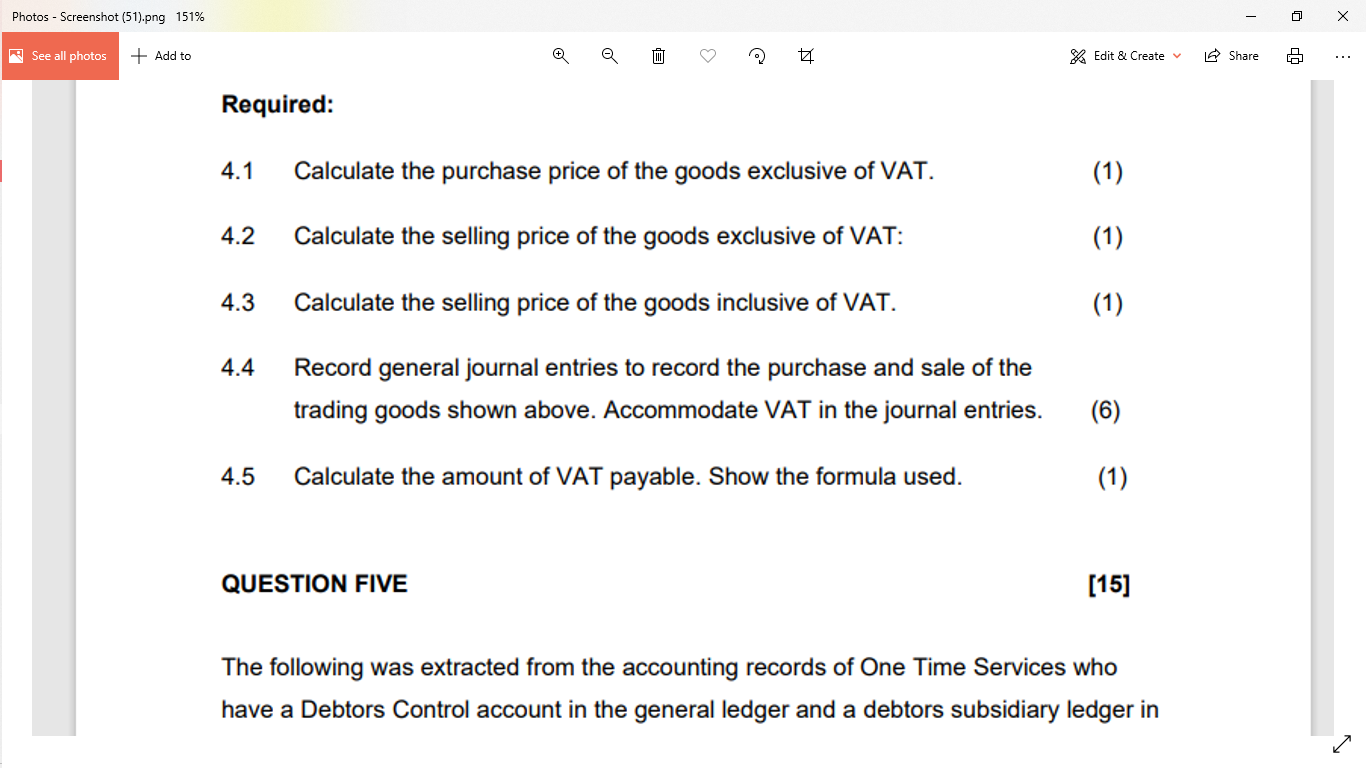Open the Share pane
The width and height of the screenshot is (1366, 768).
(1231, 56)
